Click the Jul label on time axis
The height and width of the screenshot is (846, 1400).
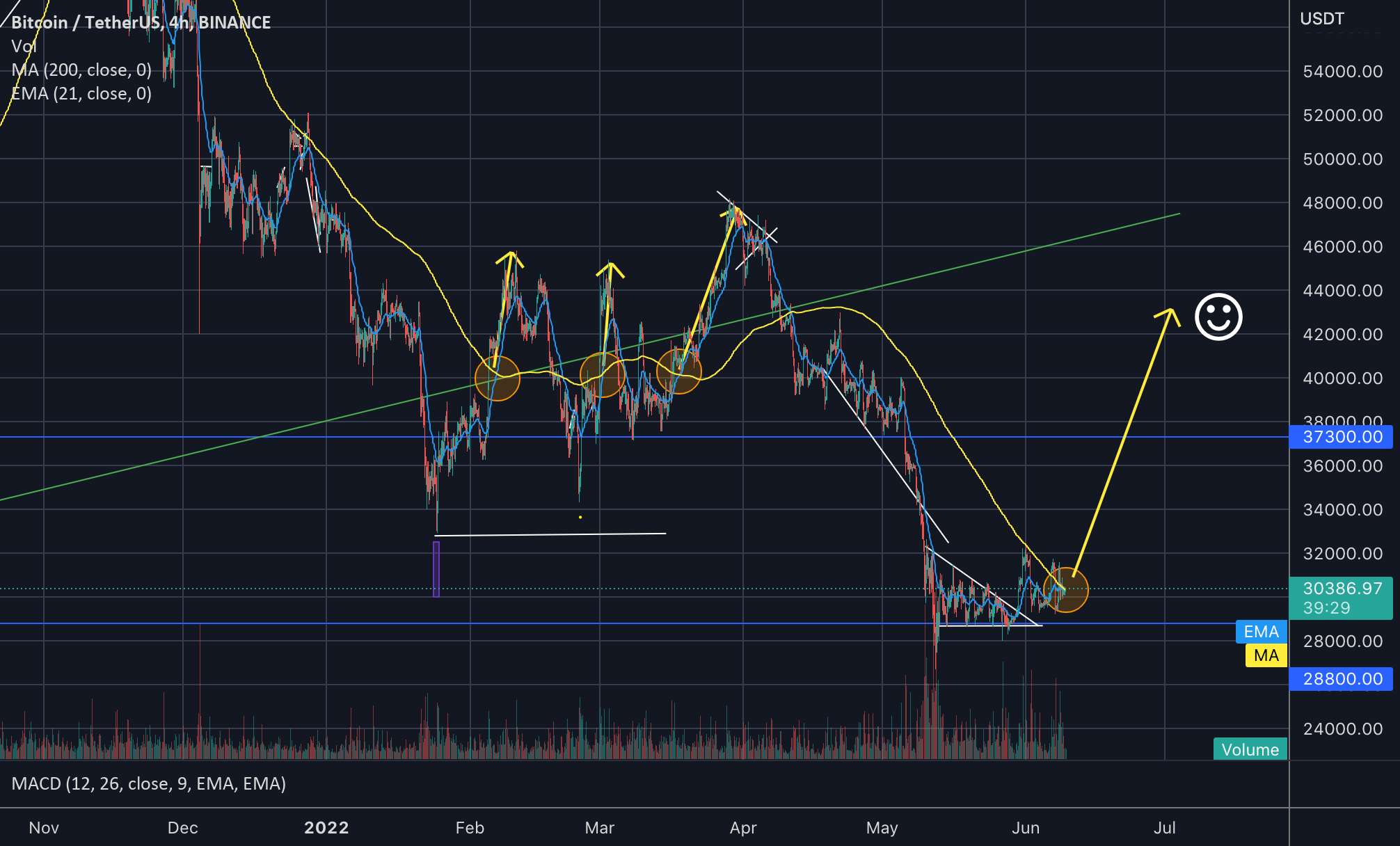click(x=1165, y=828)
